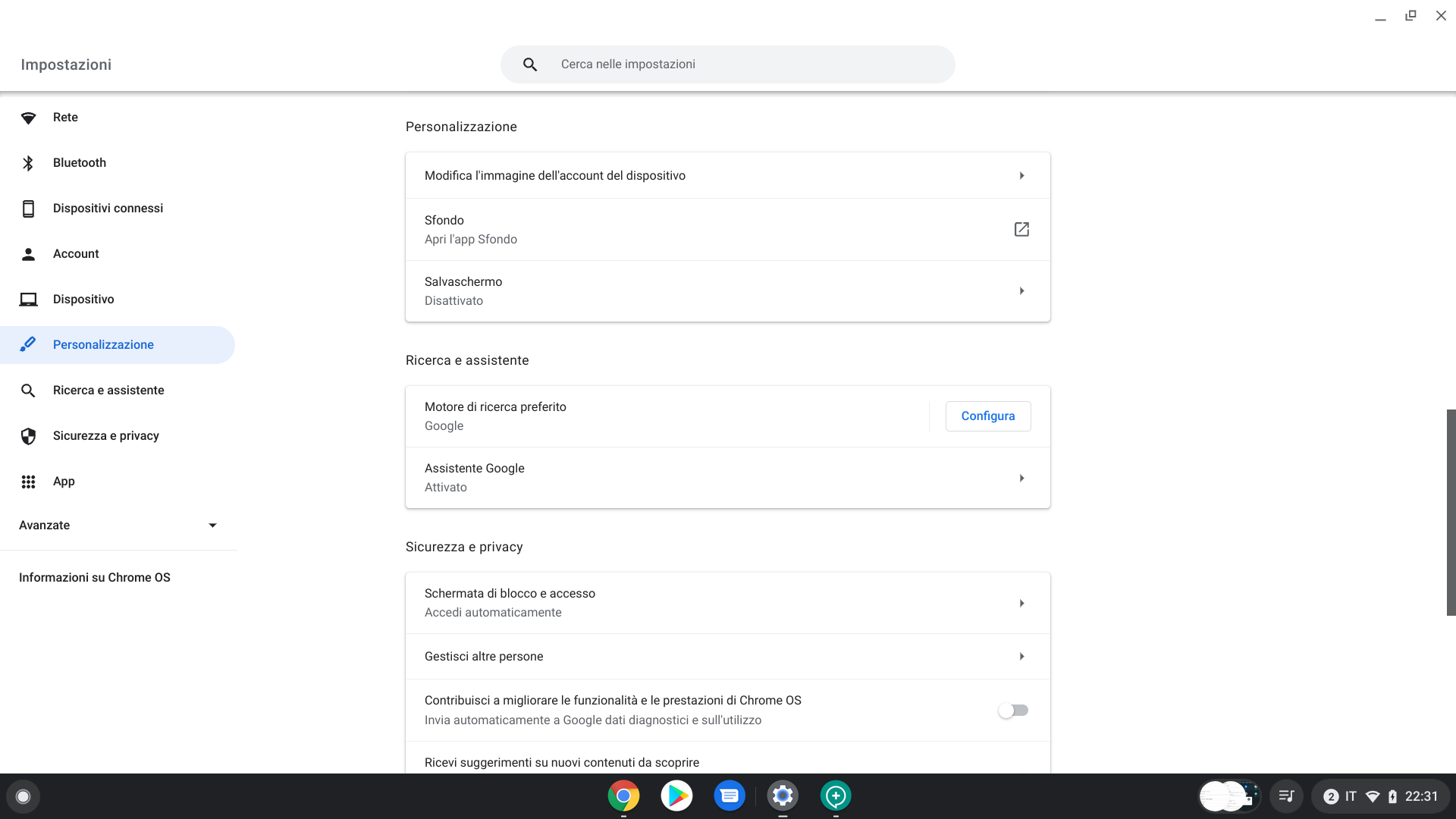
Task: Open the Messages app on the shelf
Action: pyautogui.click(x=730, y=796)
